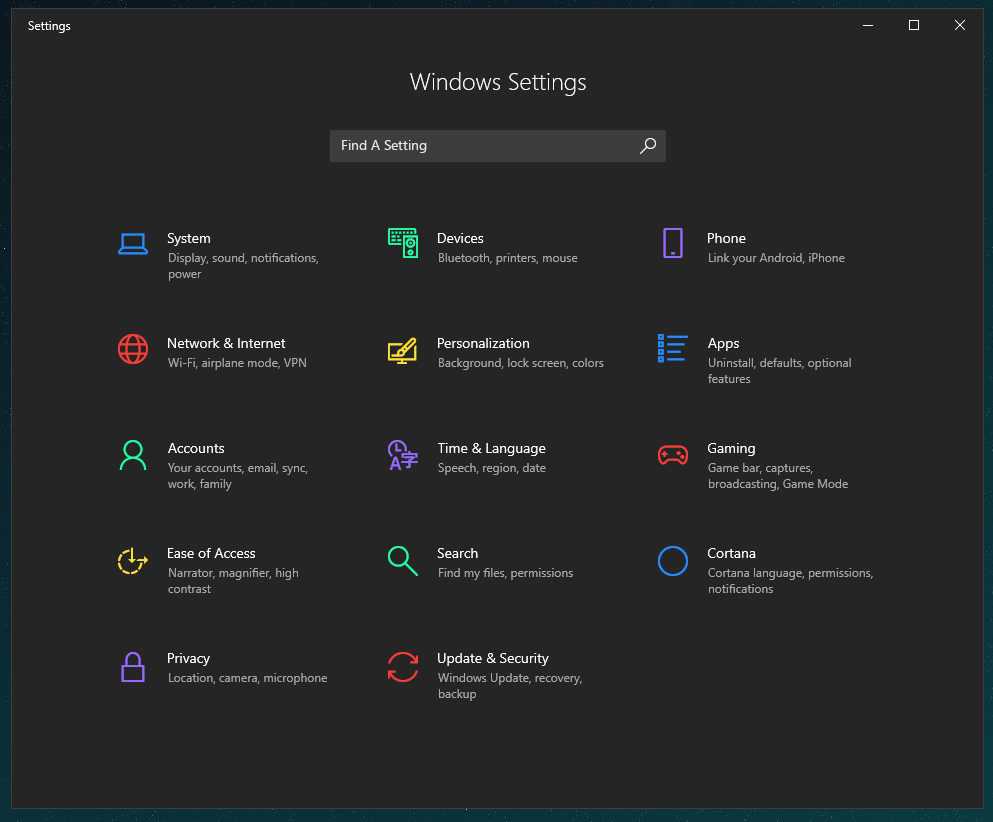Open the Search category title
The width and height of the screenshot is (993, 822).
click(x=457, y=553)
